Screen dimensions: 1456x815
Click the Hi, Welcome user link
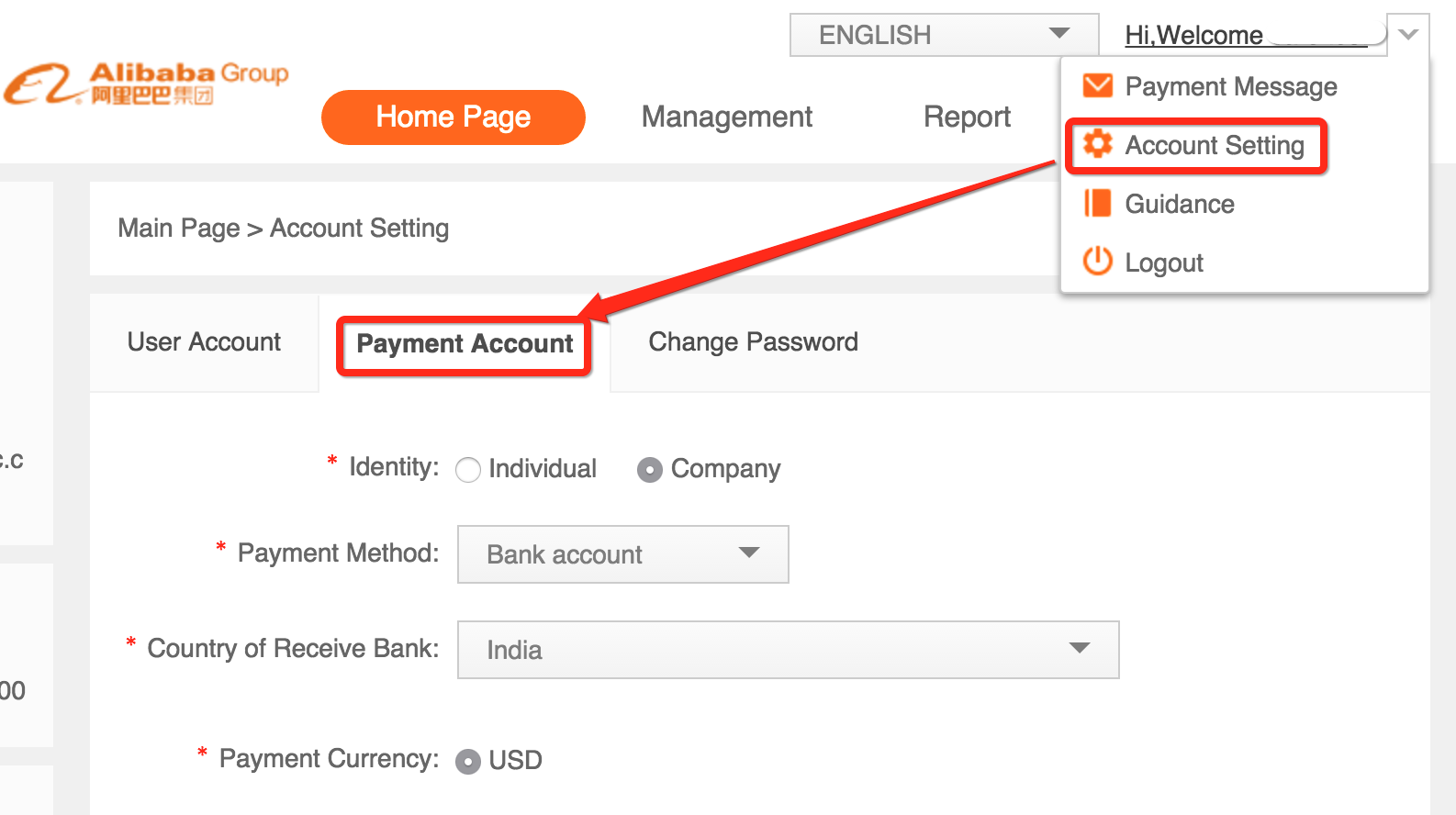pos(1193,36)
